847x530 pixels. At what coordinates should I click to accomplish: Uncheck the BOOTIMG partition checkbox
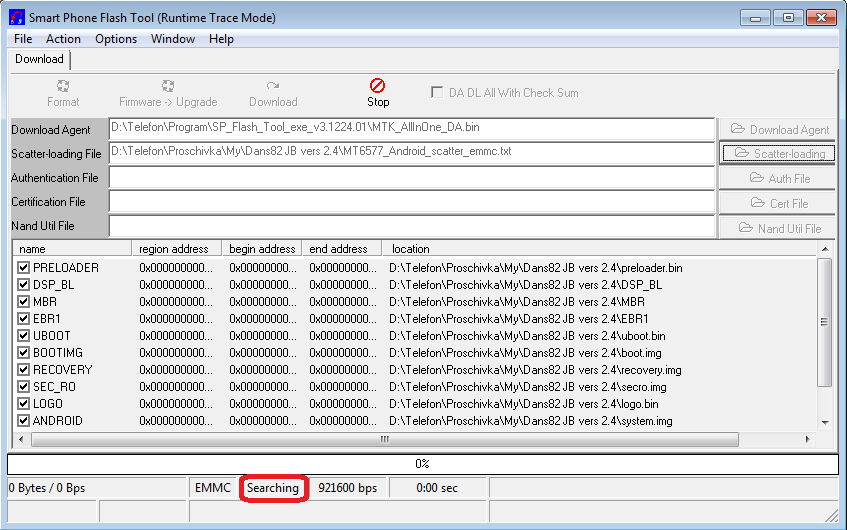(23, 353)
